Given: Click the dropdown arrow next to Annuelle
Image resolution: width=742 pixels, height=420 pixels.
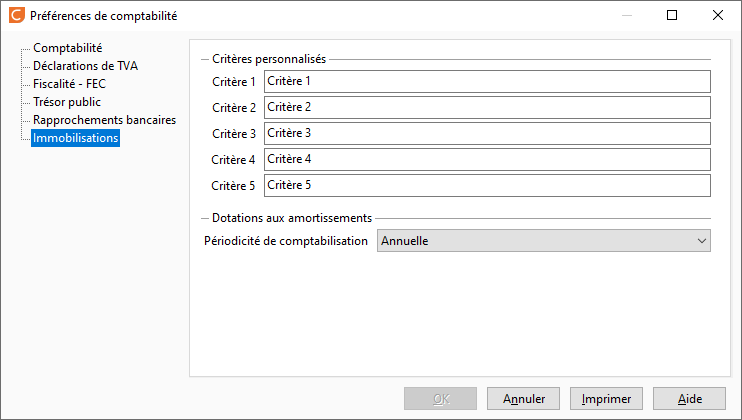Looking at the screenshot, I should coord(701,241).
